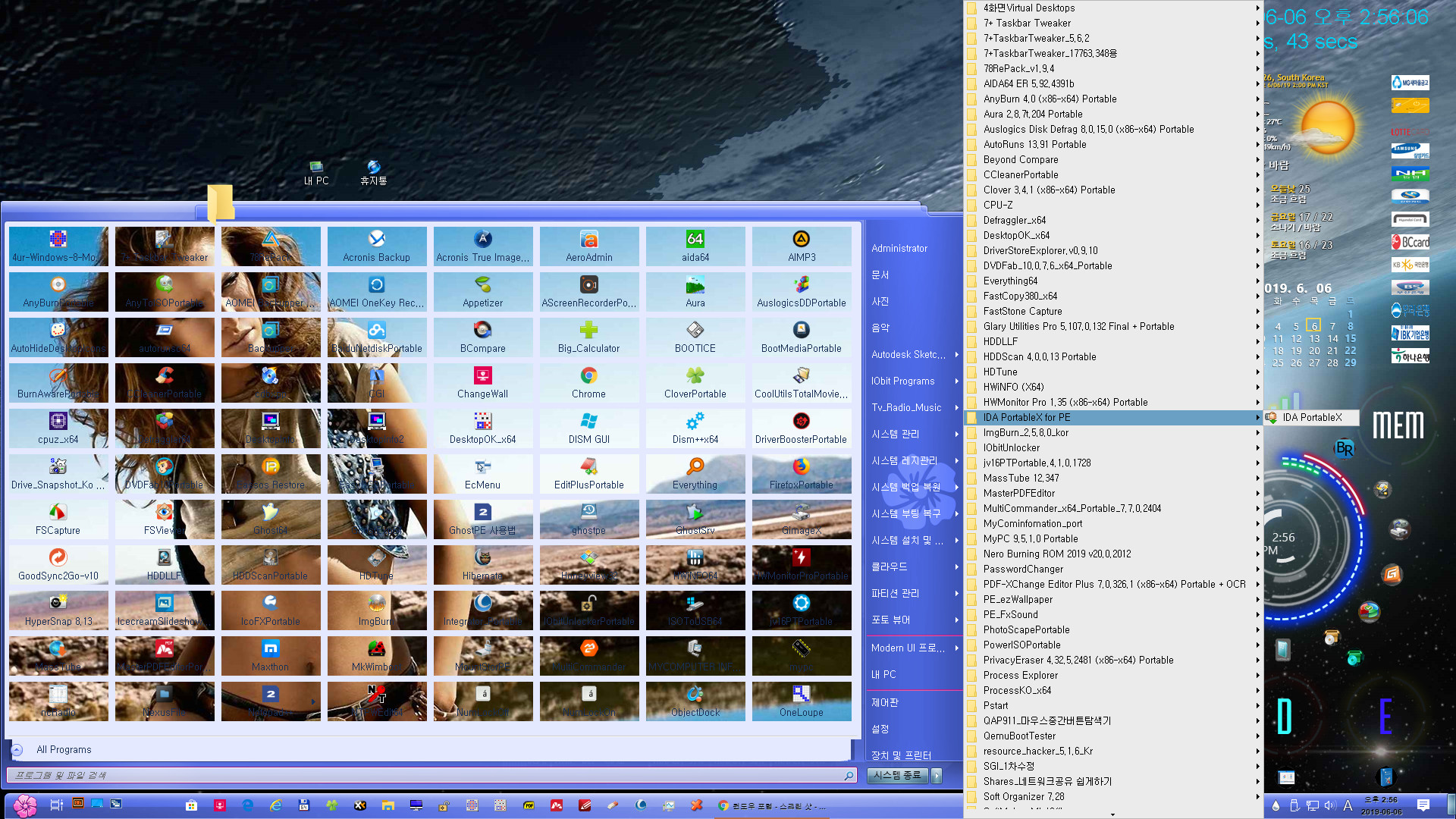This screenshot has height=819, width=1456.
Task: Expand the 파티션 관리 submenu
Action: pos(915,593)
